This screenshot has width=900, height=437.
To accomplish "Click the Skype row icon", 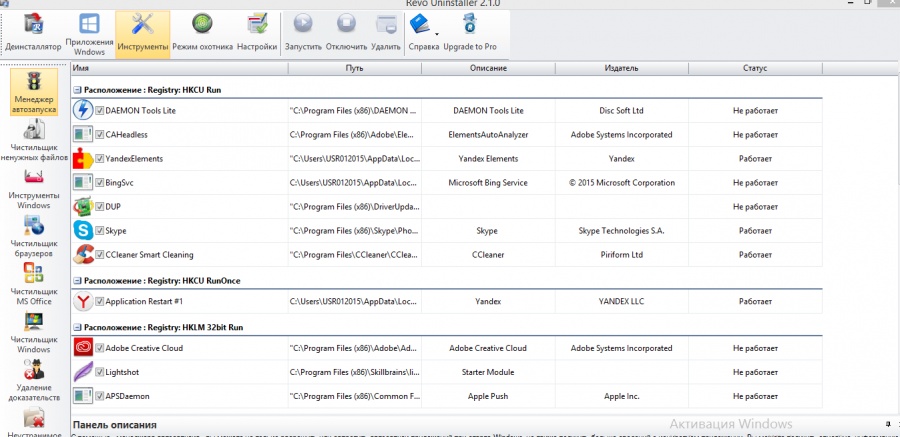I will coord(83,230).
